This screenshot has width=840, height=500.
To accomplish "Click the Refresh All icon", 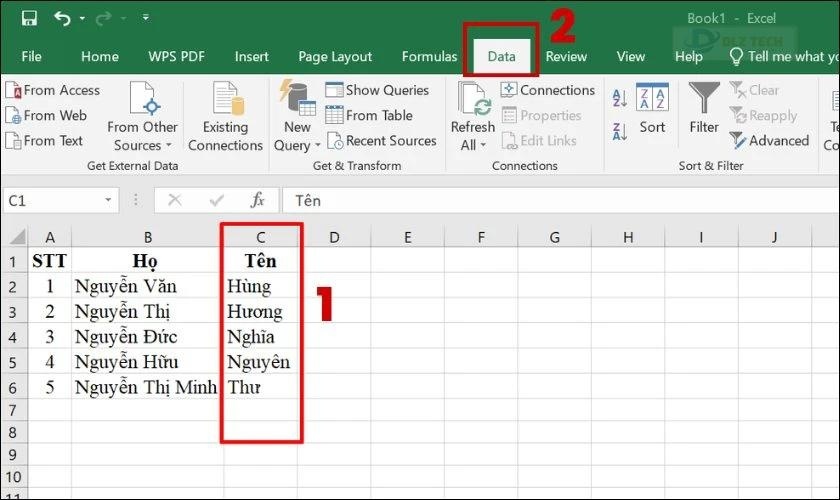I will point(474,100).
